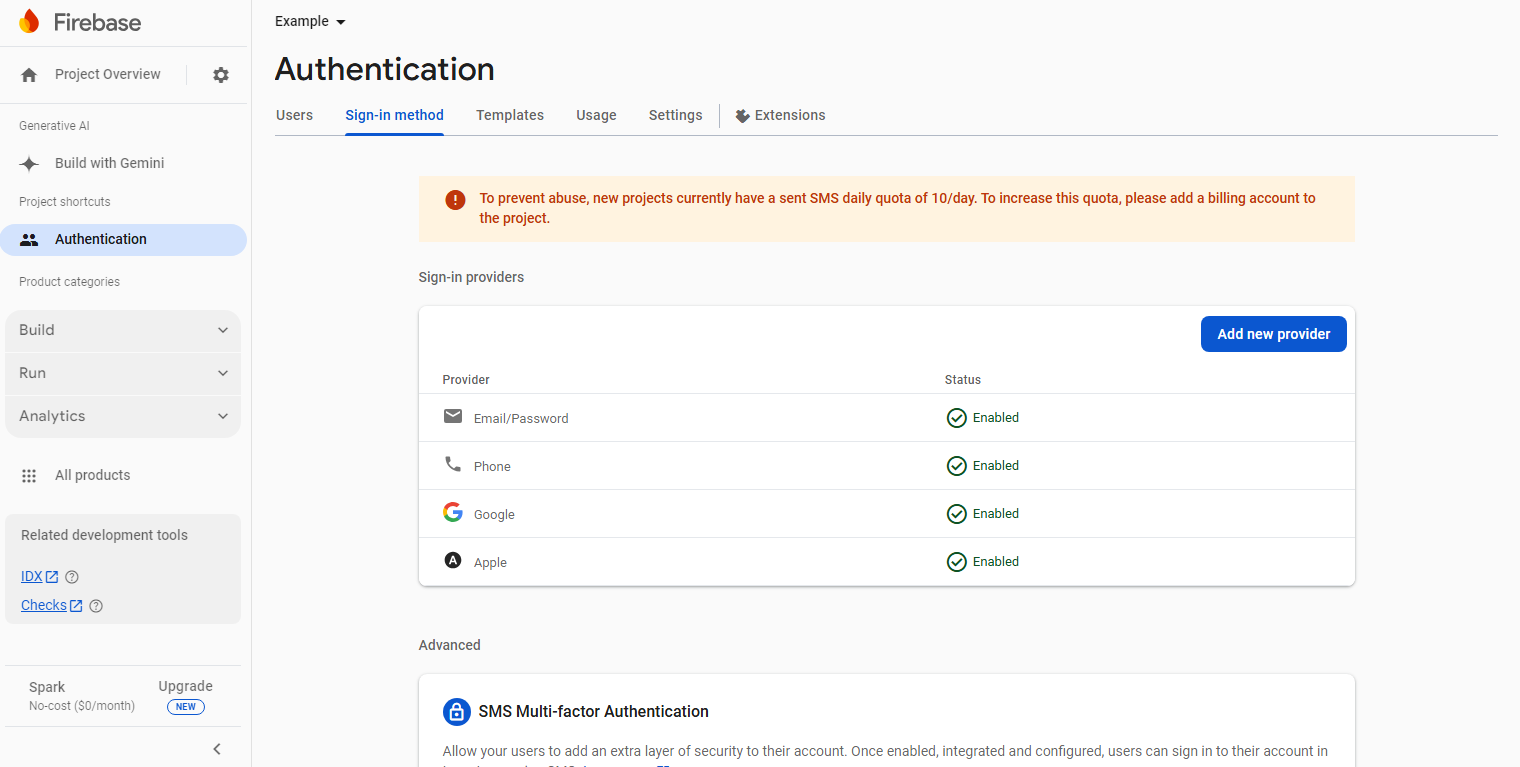Click the help icon beside Checks

point(96,606)
